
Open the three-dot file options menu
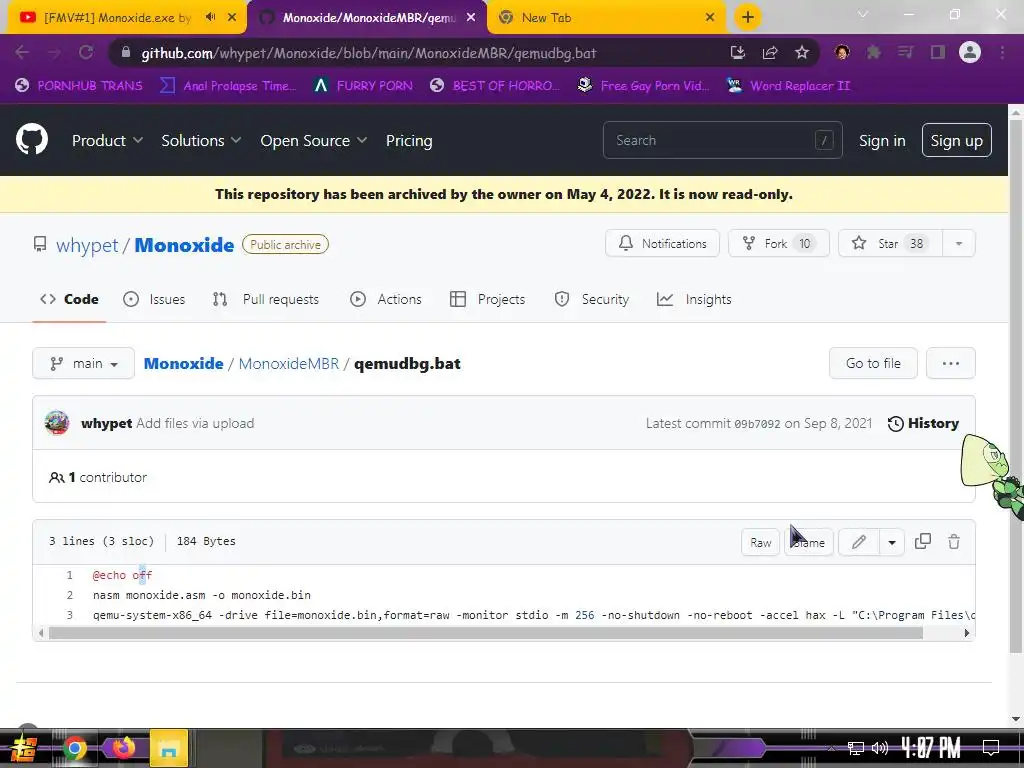click(951, 363)
